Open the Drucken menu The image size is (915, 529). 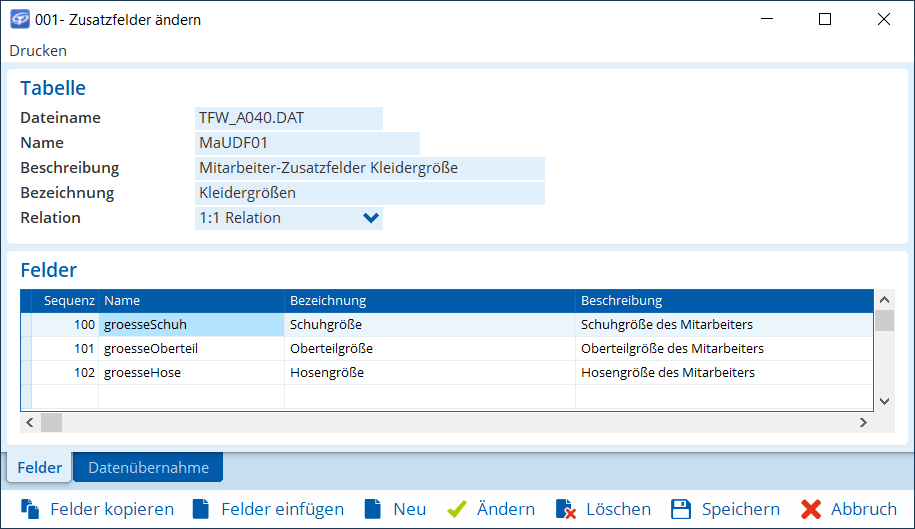(x=38, y=50)
